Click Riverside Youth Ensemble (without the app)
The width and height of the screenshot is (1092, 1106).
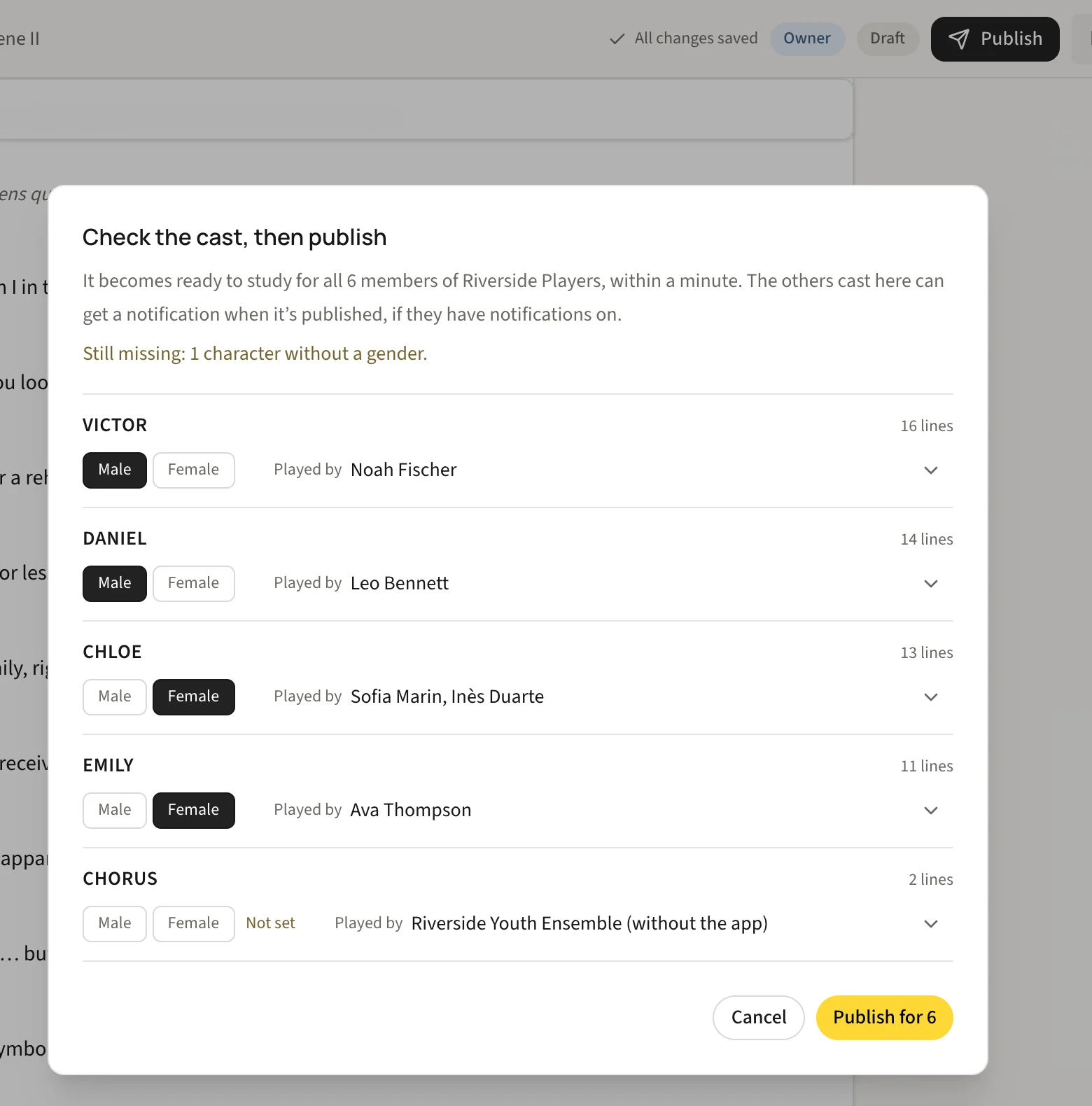click(x=589, y=923)
